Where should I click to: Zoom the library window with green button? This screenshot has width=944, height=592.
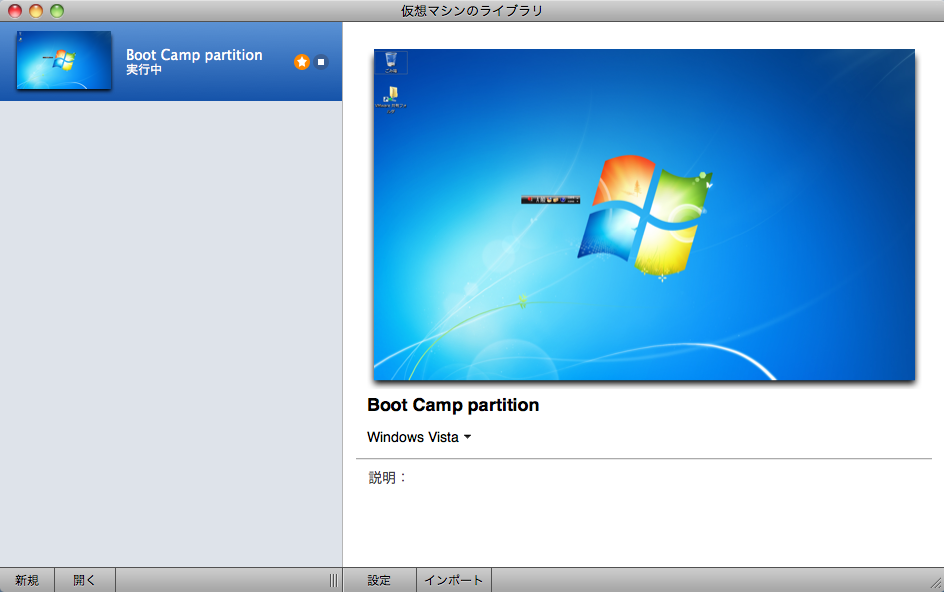pos(57,11)
